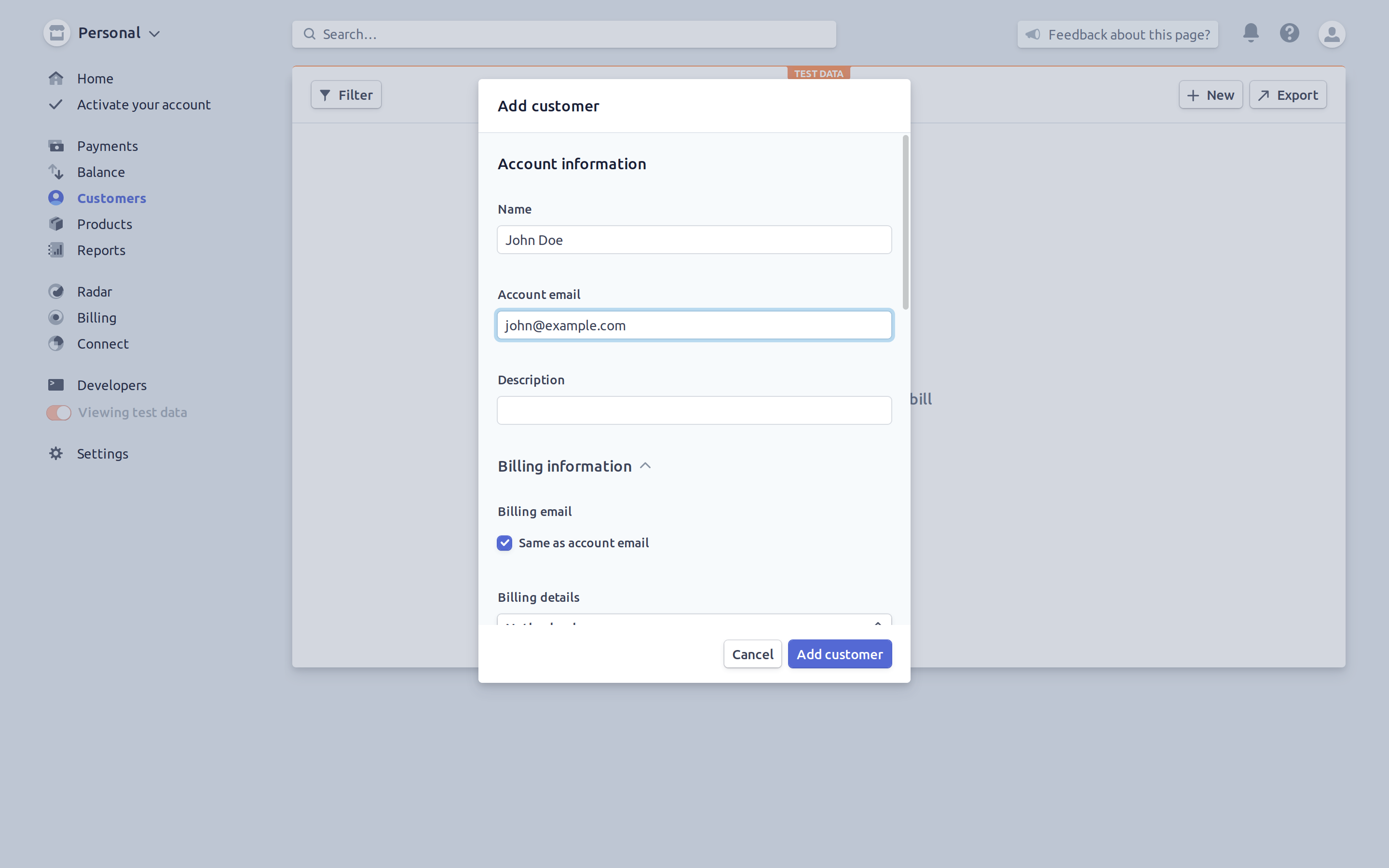The height and width of the screenshot is (868, 1389).
Task: Open the notifications bell
Action: [1250, 33]
